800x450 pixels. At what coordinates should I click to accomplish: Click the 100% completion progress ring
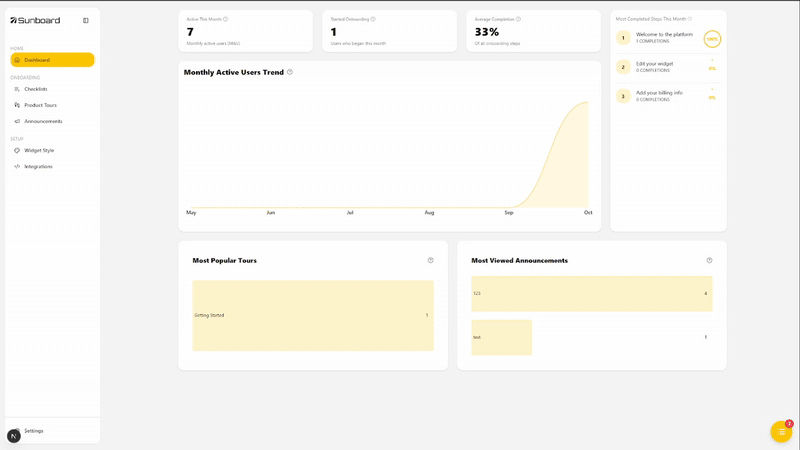click(x=712, y=39)
